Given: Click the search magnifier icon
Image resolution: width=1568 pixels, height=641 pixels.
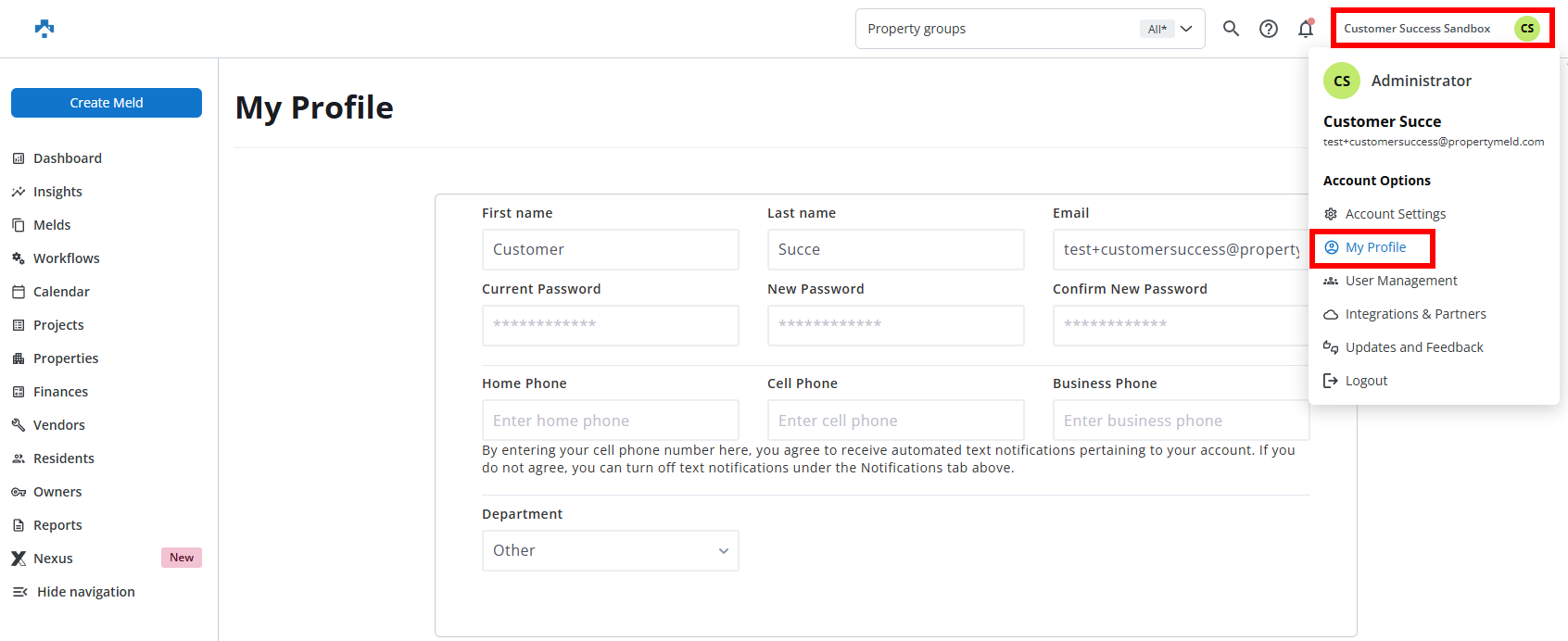Looking at the screenshot, I should click(1231, 29).
